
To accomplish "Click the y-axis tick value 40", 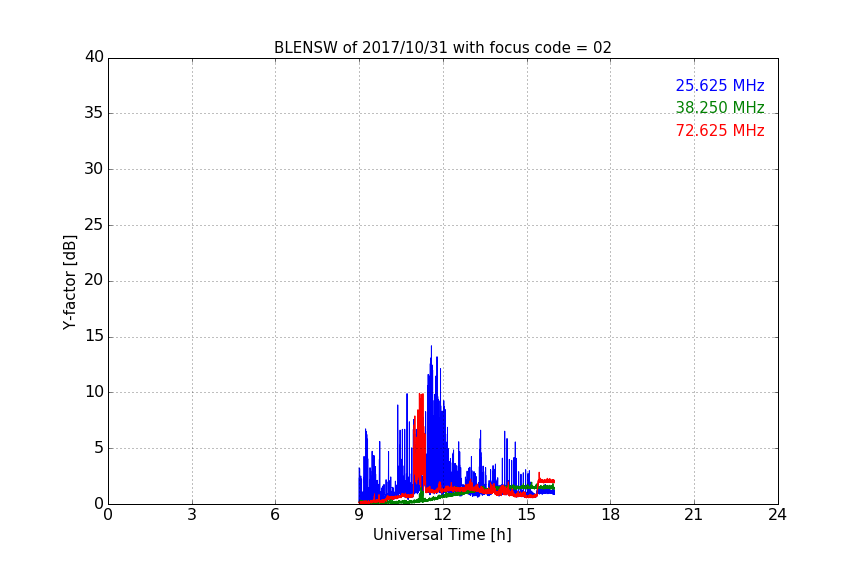I will point(94,57).
